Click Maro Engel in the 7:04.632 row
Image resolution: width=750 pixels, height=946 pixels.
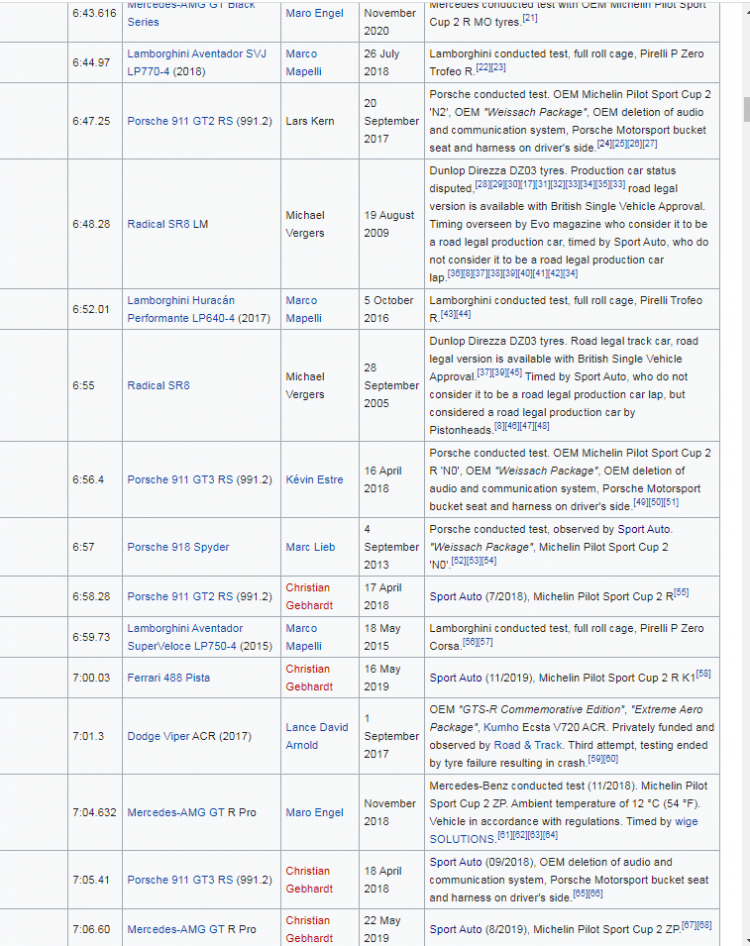click(x=314, y=812)
